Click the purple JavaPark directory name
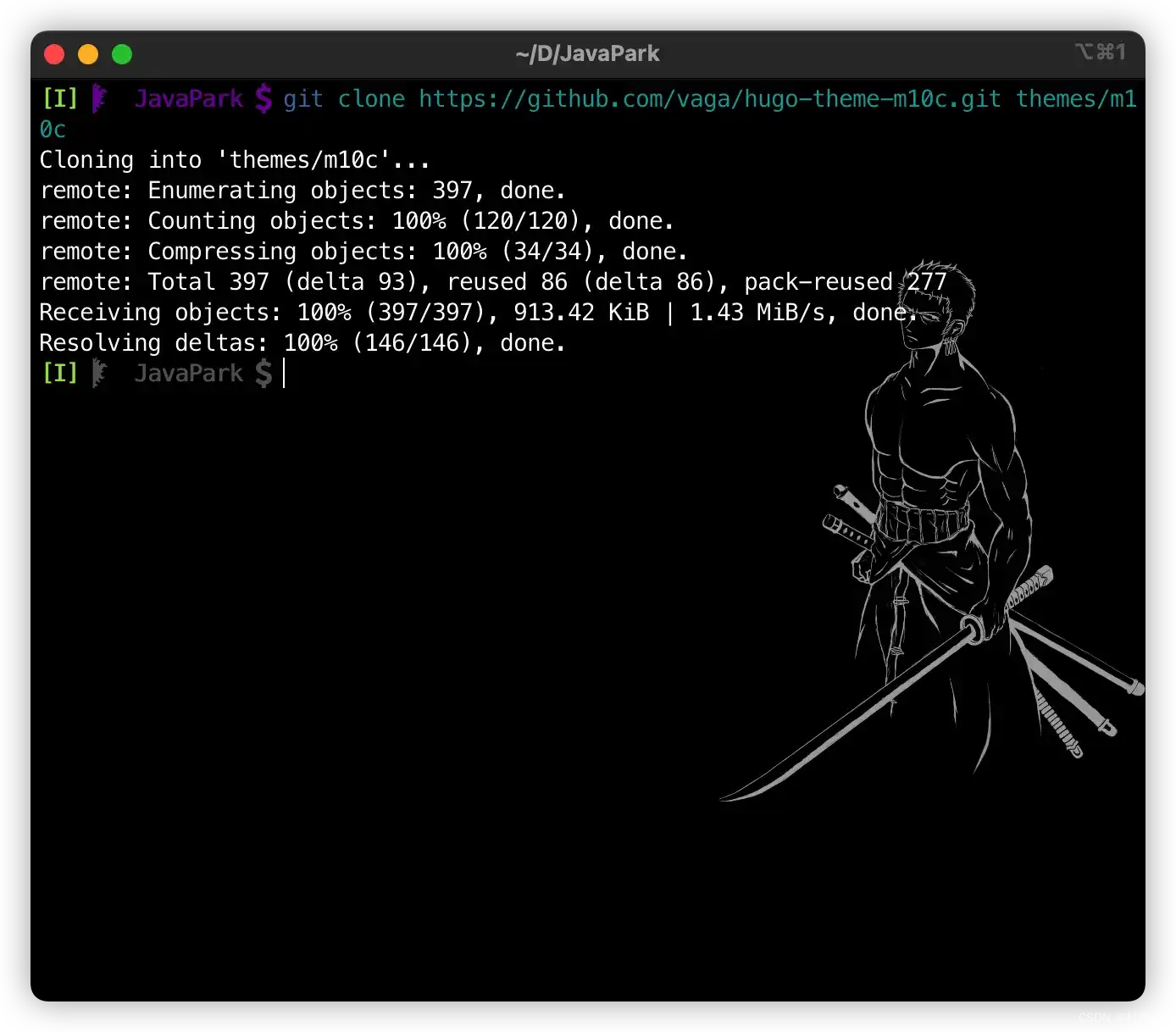Image resolution: width=1176 pixels, height=1032 pixels. (189, 99)
